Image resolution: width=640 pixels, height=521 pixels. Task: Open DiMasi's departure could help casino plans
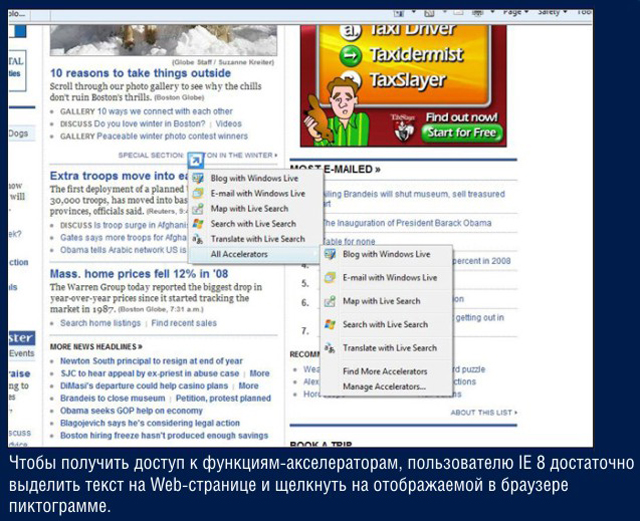(144, 386)
